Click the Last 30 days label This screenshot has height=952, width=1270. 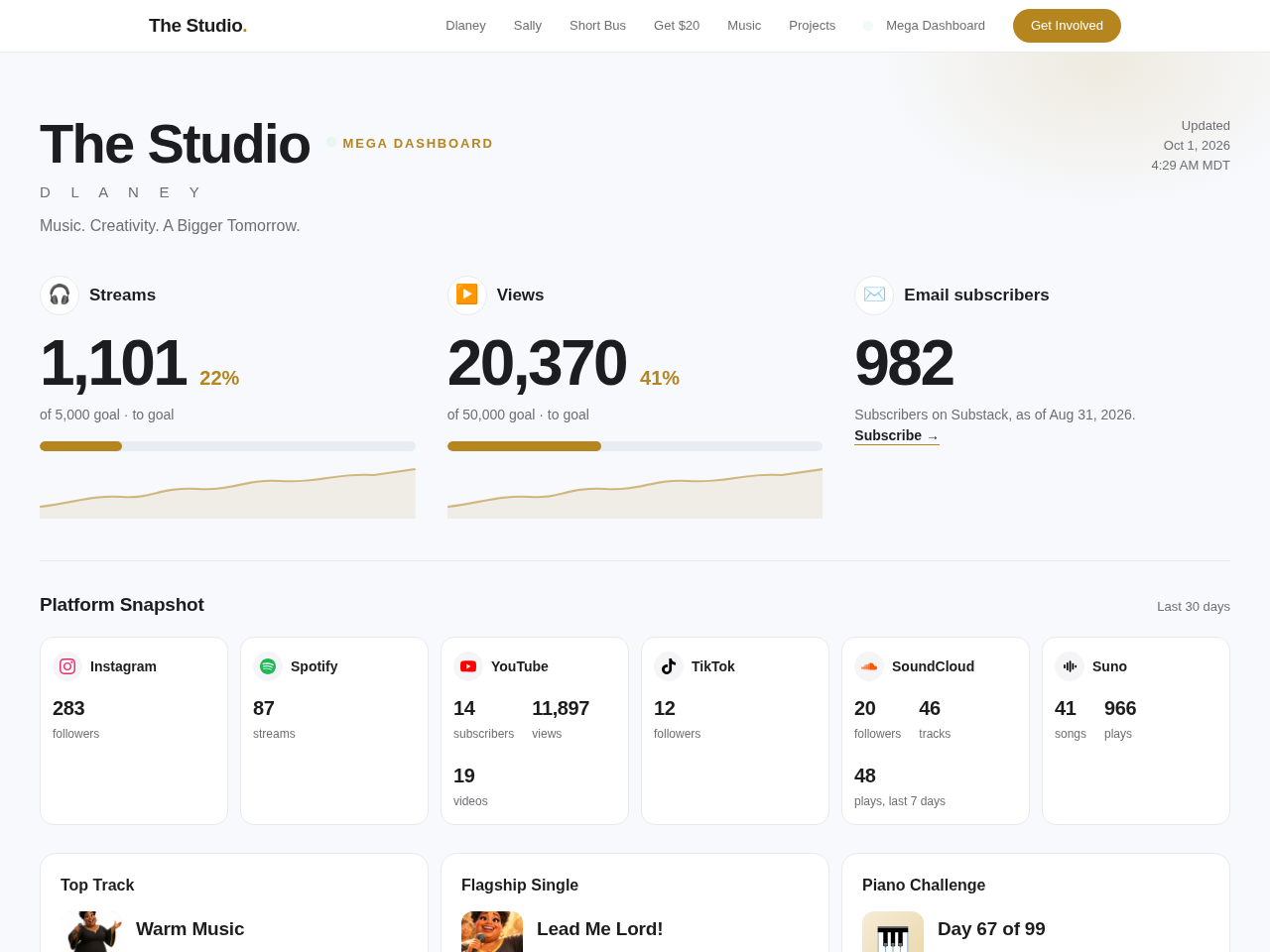click(x=1194, y=607)
